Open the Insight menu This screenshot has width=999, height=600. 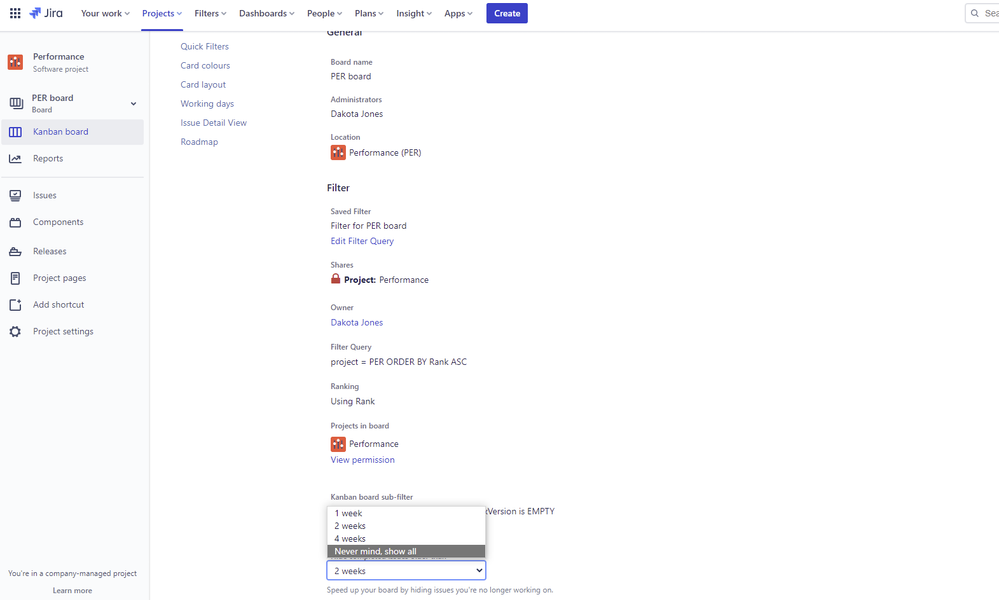pos(413,13)
